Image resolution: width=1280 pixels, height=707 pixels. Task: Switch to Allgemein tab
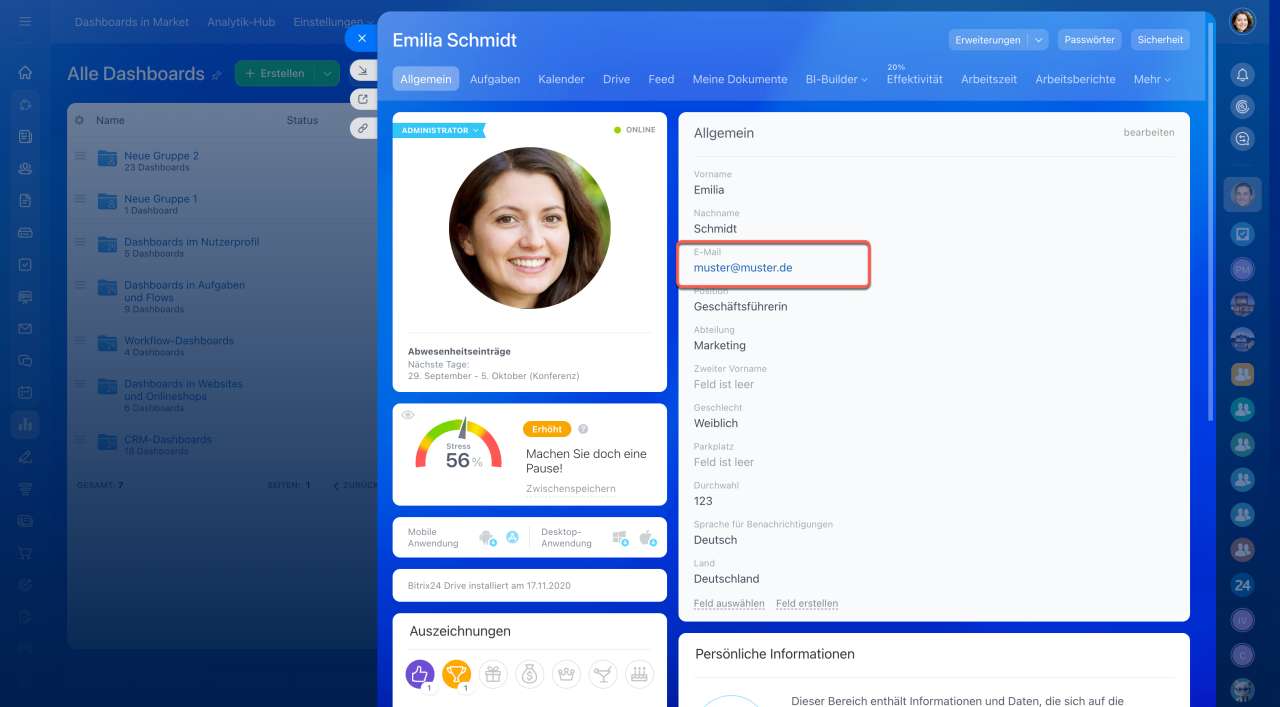(426, 79)
